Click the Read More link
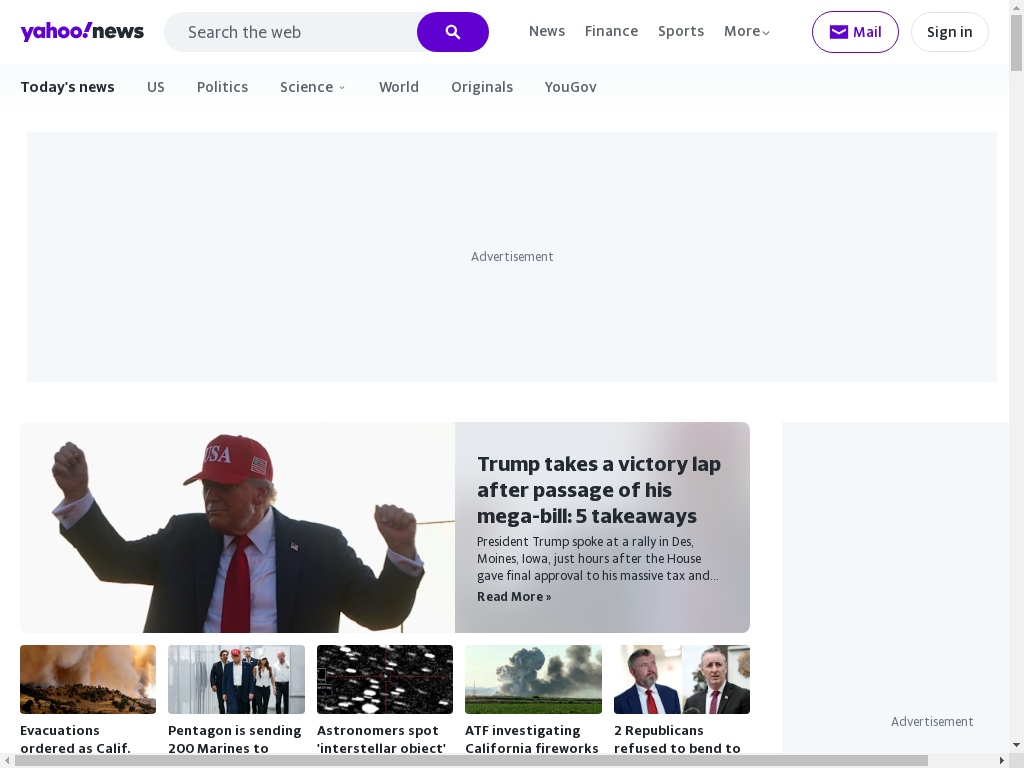1024x768 pixels. [514, 596]
